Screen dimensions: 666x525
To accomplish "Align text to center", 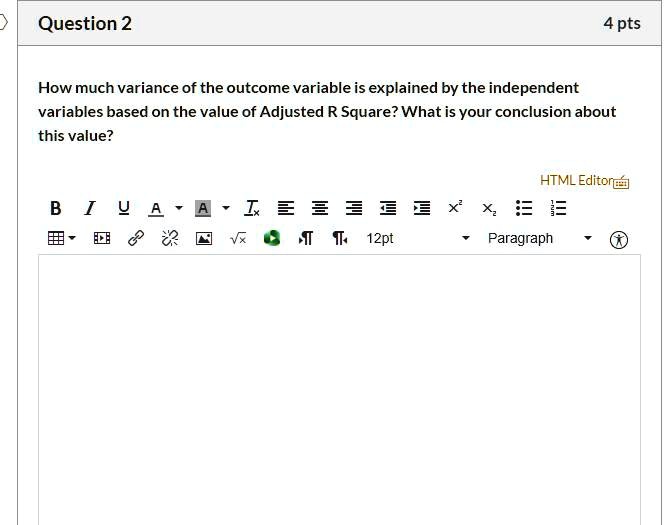I will coord(320,208).
